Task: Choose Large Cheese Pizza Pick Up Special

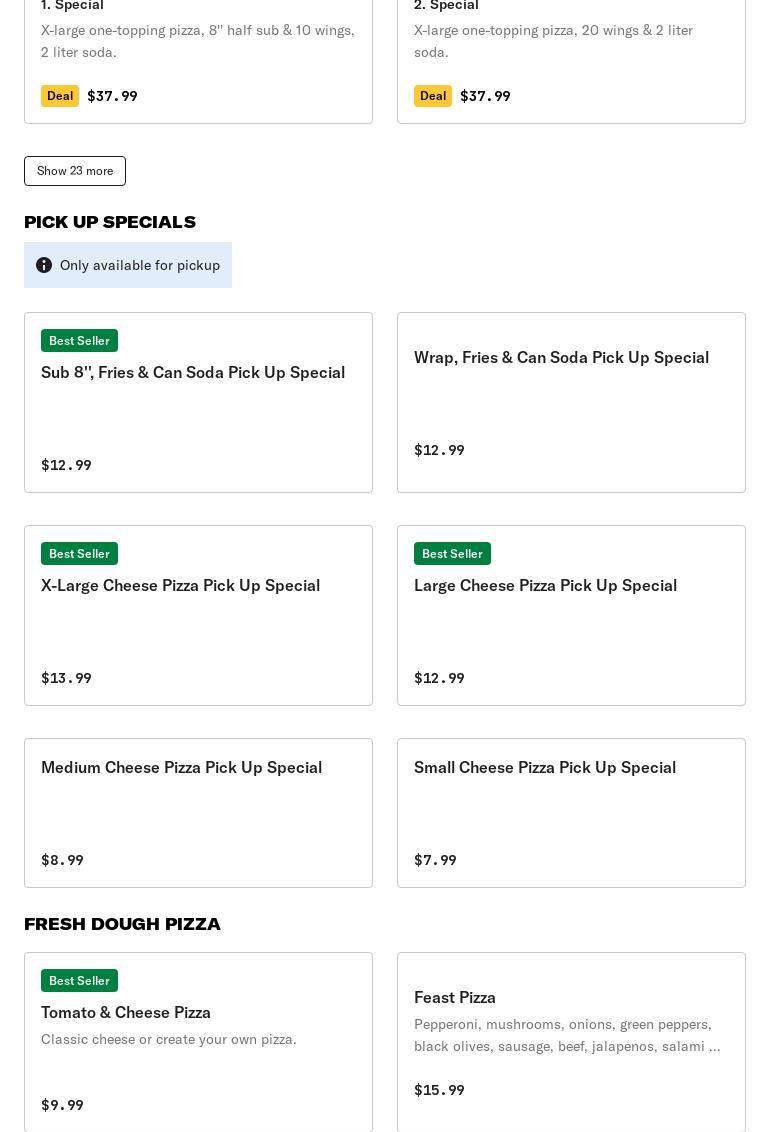Action: [x=571, y=616]
